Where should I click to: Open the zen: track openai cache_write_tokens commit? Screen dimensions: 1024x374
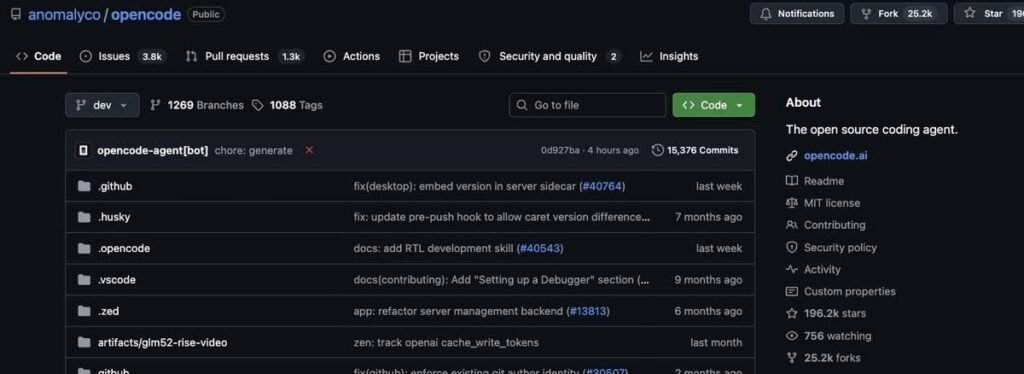click(x=446, y=343)
